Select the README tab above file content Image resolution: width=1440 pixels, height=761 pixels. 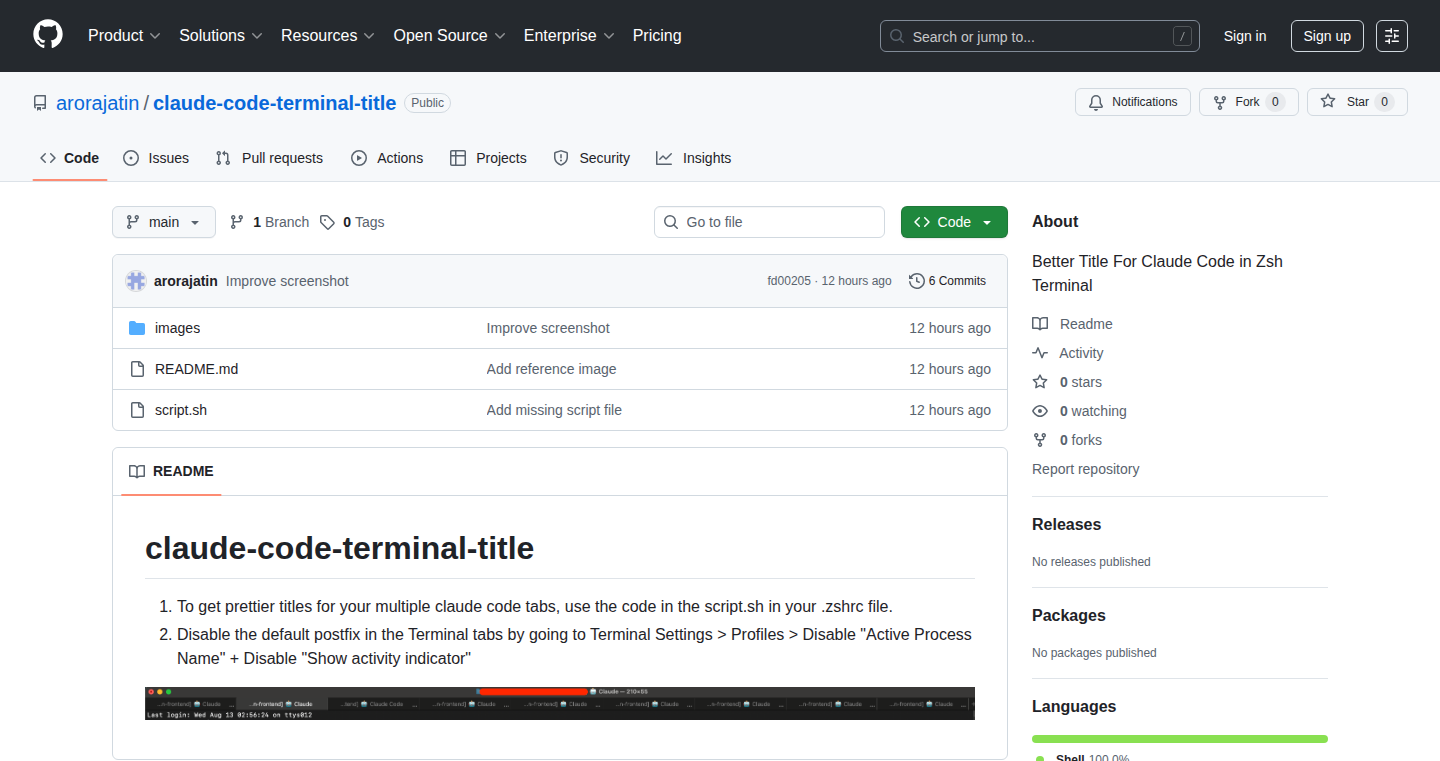[171, 471]
